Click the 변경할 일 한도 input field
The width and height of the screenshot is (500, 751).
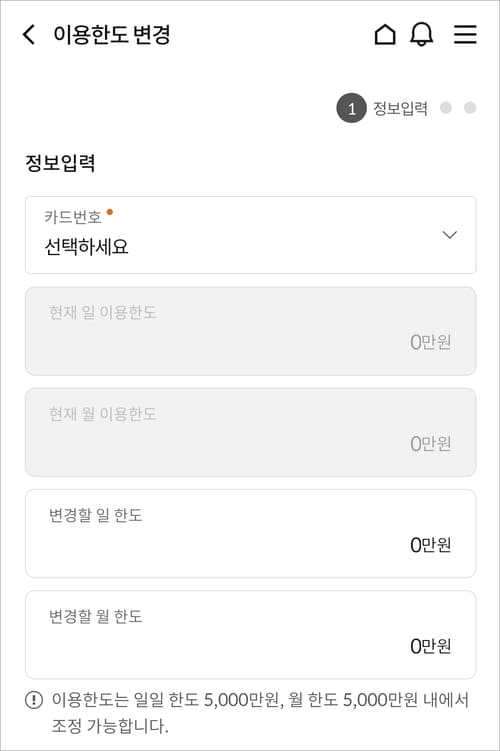pos(250,534)
